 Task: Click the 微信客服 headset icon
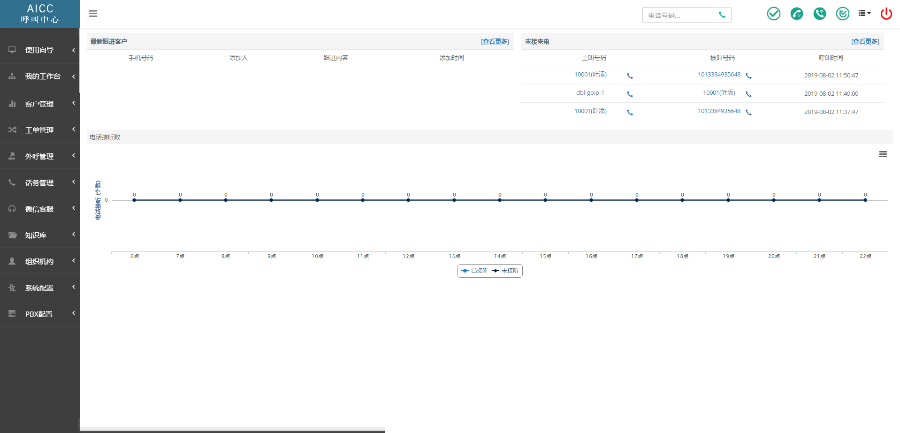(12, 209)
